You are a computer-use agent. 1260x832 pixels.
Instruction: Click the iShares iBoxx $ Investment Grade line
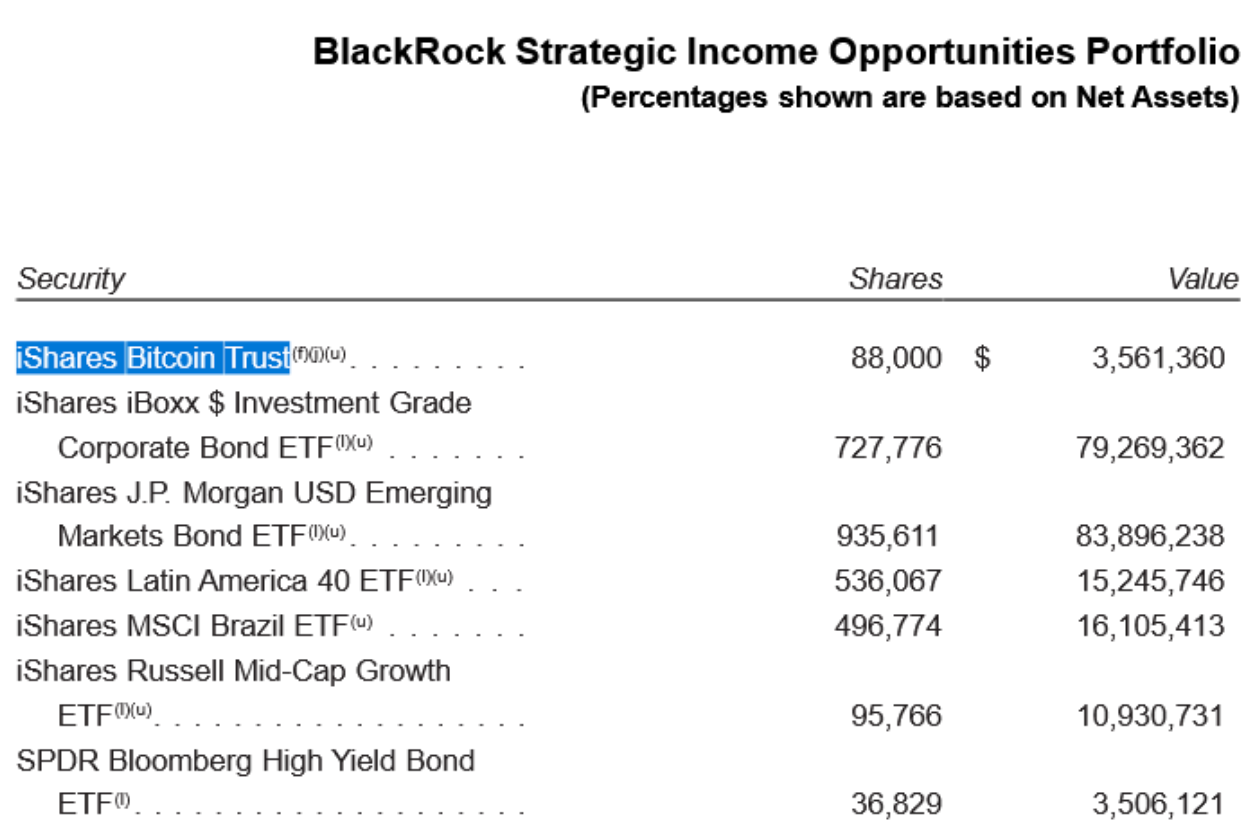coord(244,403)
